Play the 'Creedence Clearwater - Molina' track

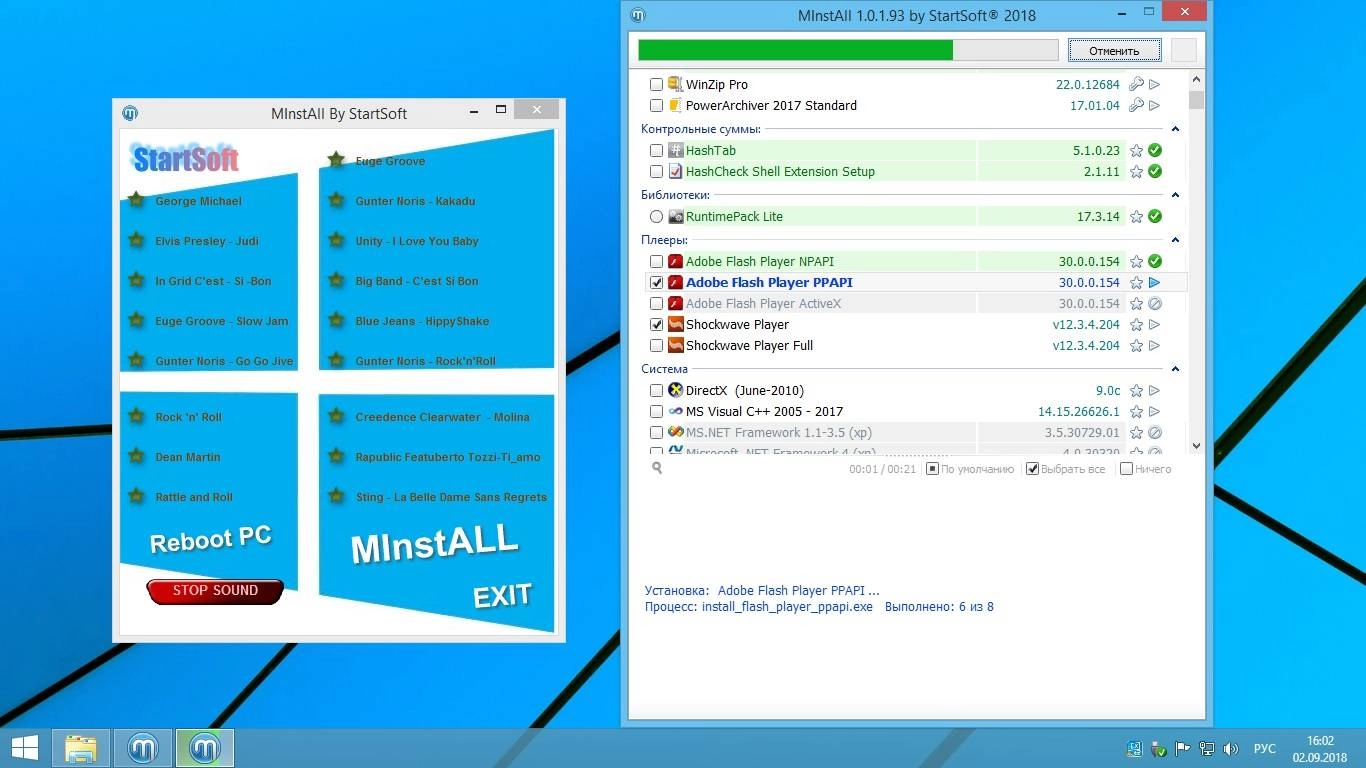tap(442, 417)
